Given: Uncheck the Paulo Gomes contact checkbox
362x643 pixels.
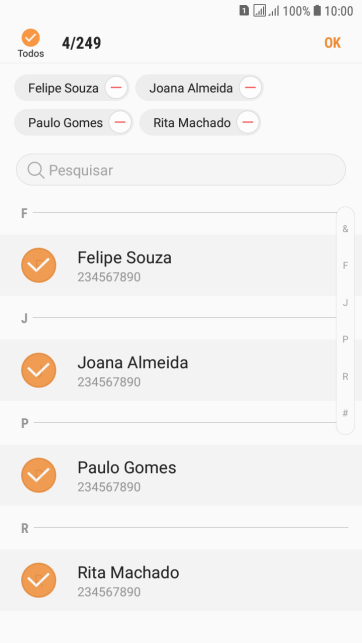Looking at the screenshot, I should [x=39, y=475].
